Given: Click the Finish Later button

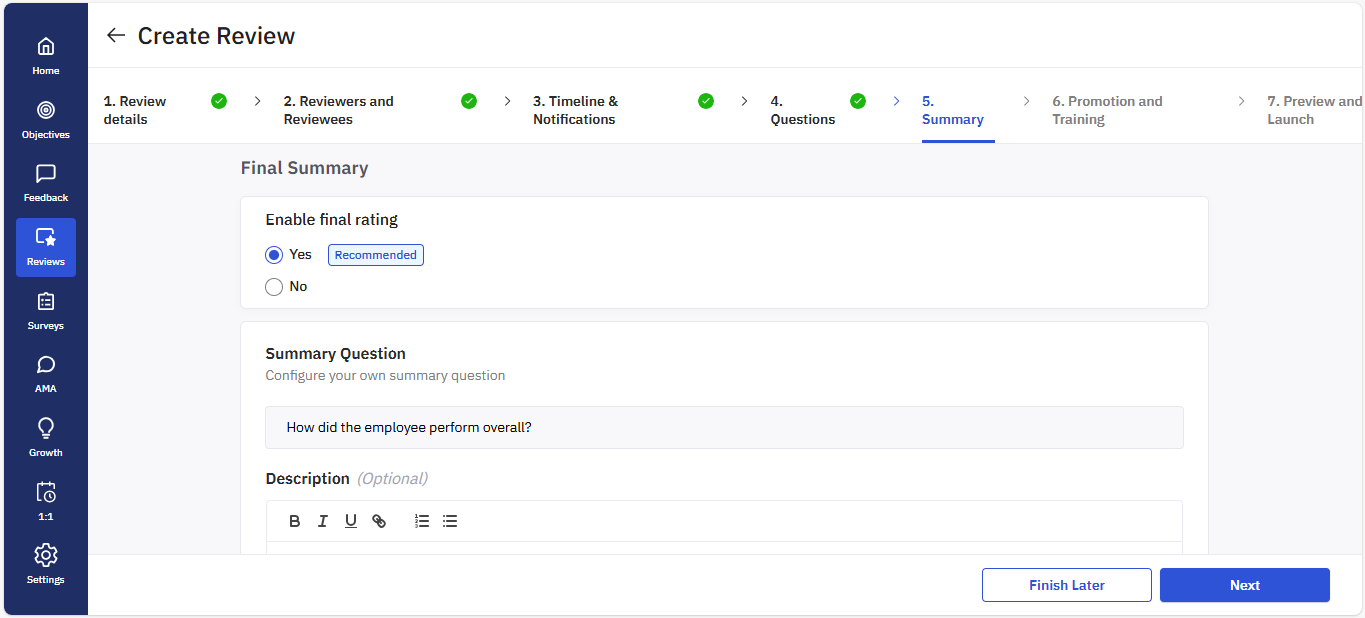Looking at the screenshot, I should [x=1066, y=585].
